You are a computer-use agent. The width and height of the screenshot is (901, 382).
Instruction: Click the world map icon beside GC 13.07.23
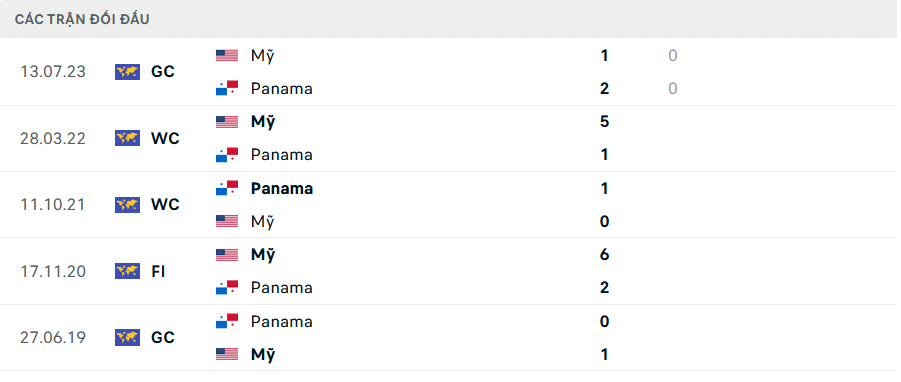pyautogui.click(x=128, y=72)
